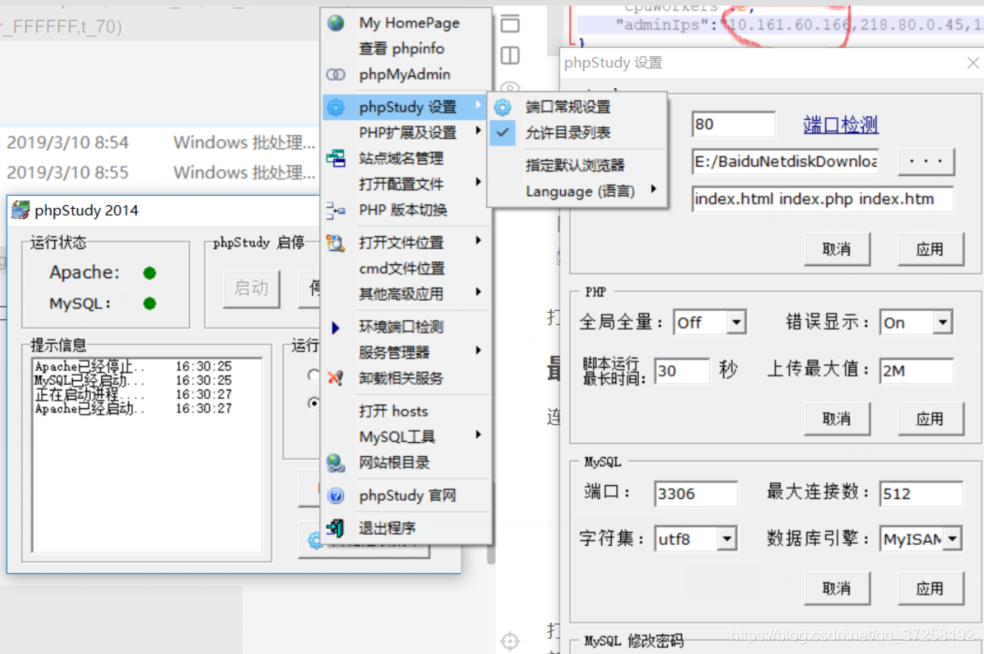Click the 脚本运行最长时间 field showing 30
The image size is (984, 654).
[x=682, y=371]
